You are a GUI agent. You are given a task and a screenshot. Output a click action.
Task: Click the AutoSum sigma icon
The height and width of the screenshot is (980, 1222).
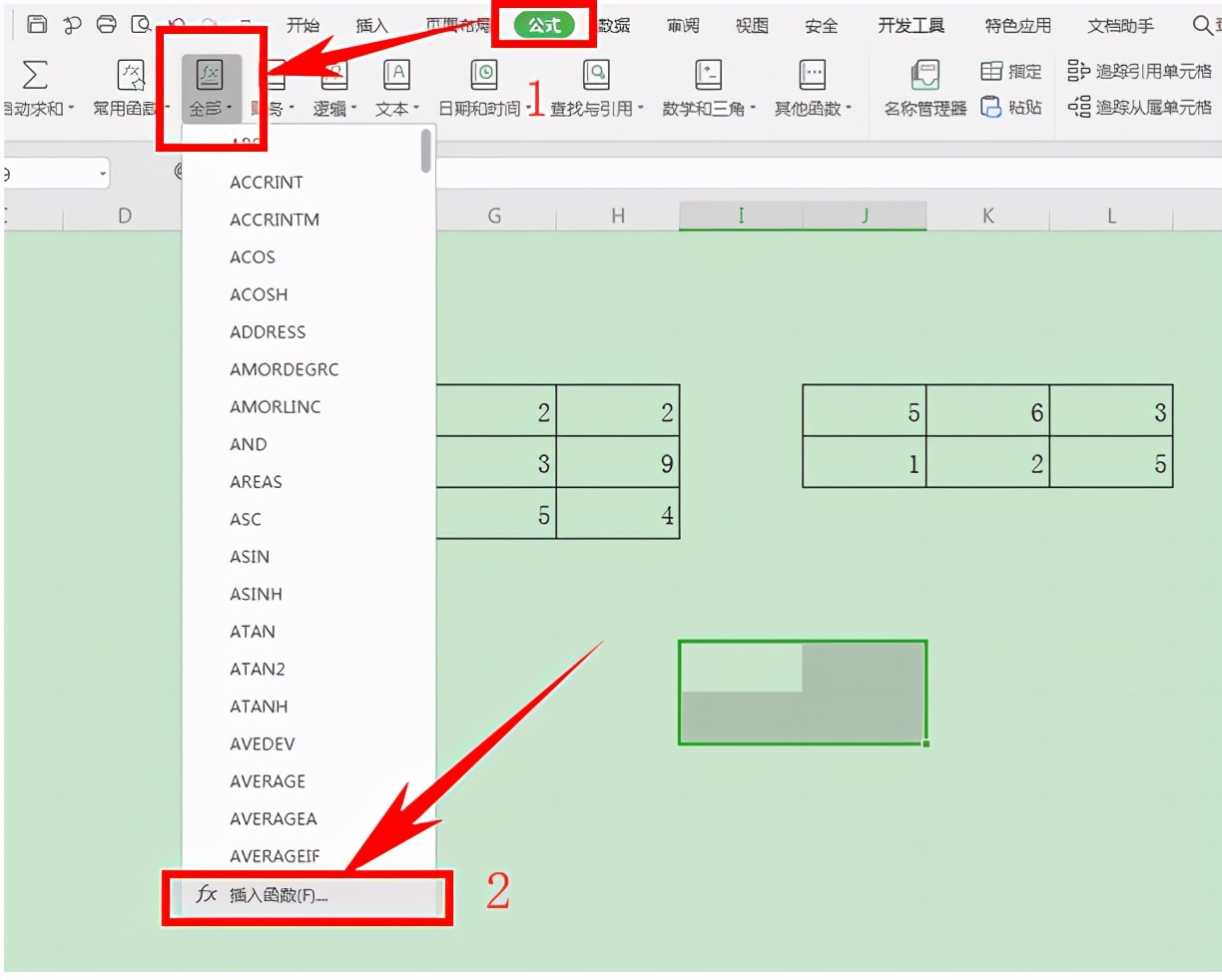click(x=35, y=75)
